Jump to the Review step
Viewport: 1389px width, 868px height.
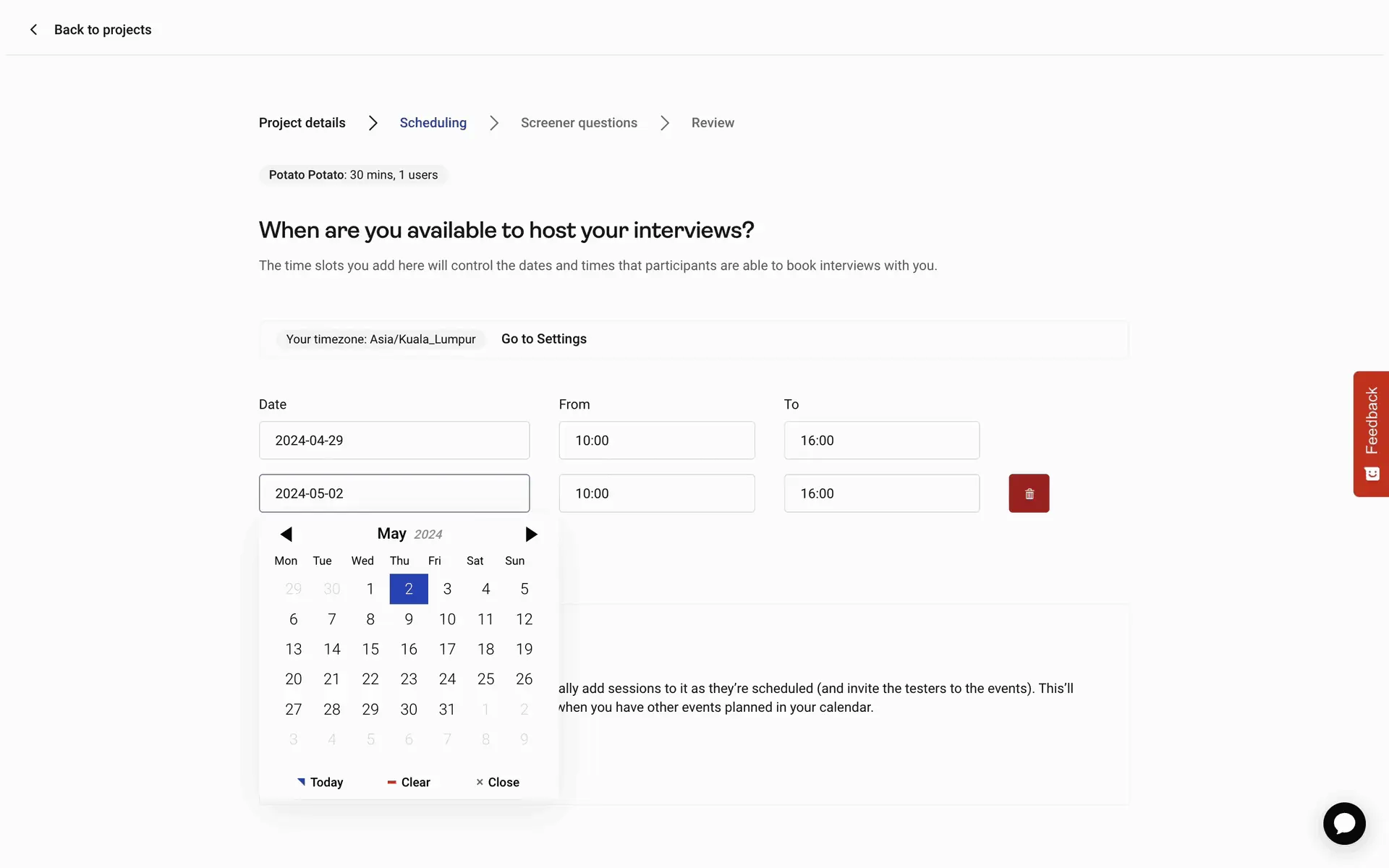pos(712,123)
